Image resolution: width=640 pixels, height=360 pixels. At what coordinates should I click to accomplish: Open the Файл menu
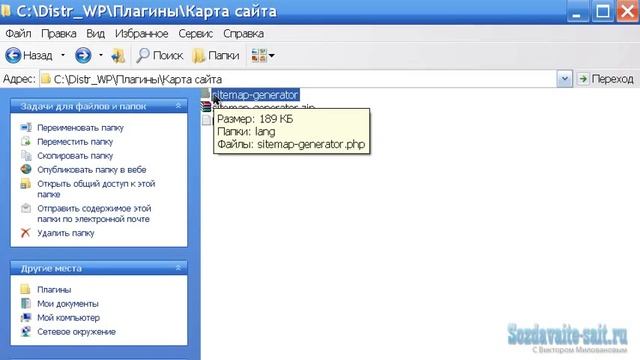click(18, 33)
